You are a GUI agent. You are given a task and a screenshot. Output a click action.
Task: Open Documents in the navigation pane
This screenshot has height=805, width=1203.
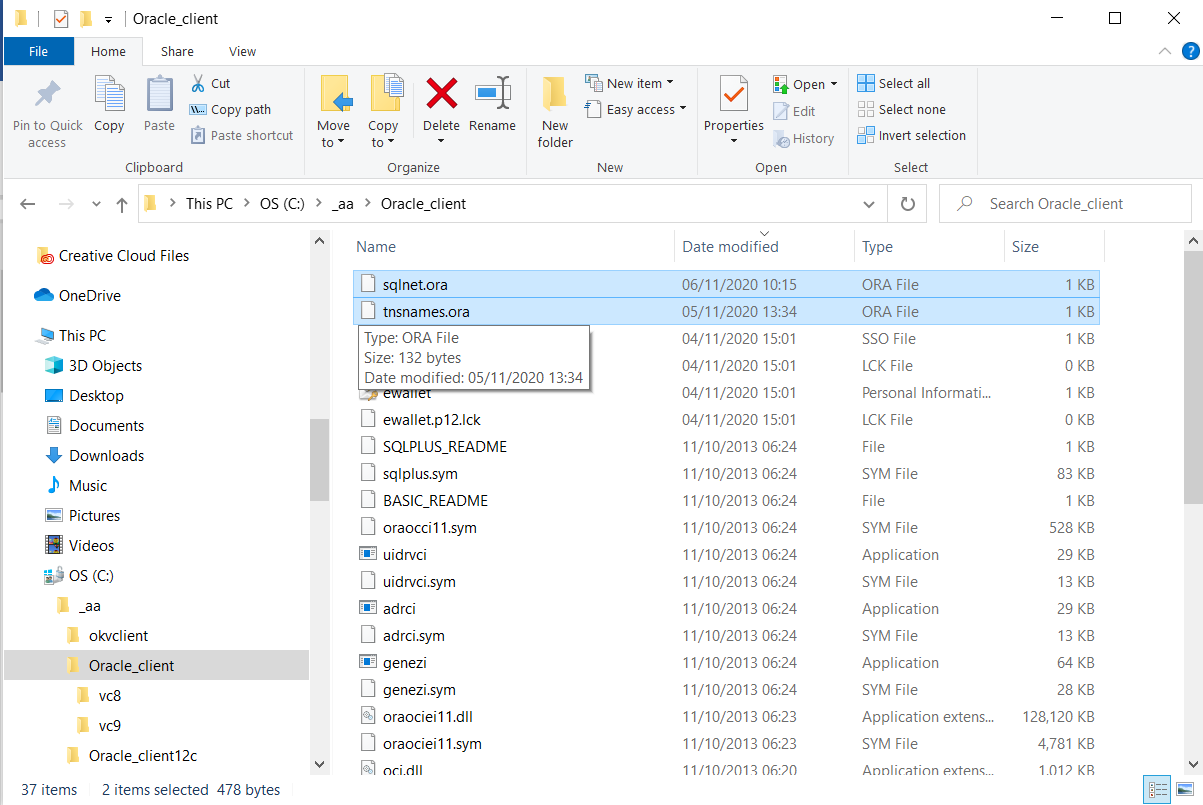96,426
